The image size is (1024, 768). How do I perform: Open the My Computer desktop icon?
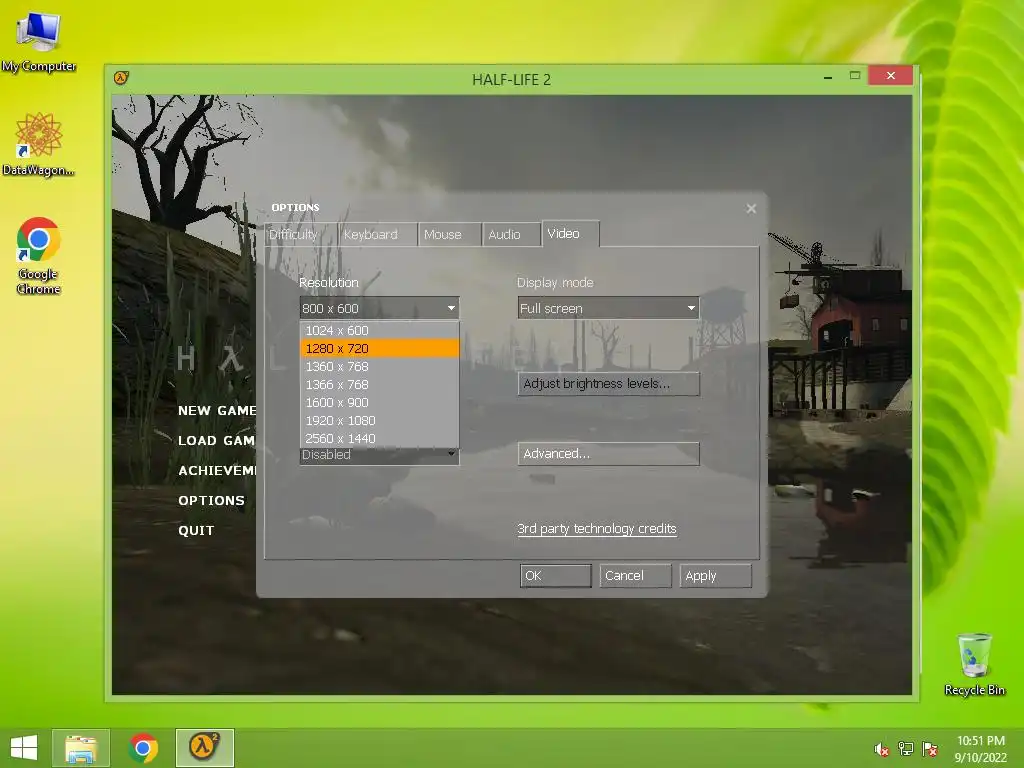point(39,42)
